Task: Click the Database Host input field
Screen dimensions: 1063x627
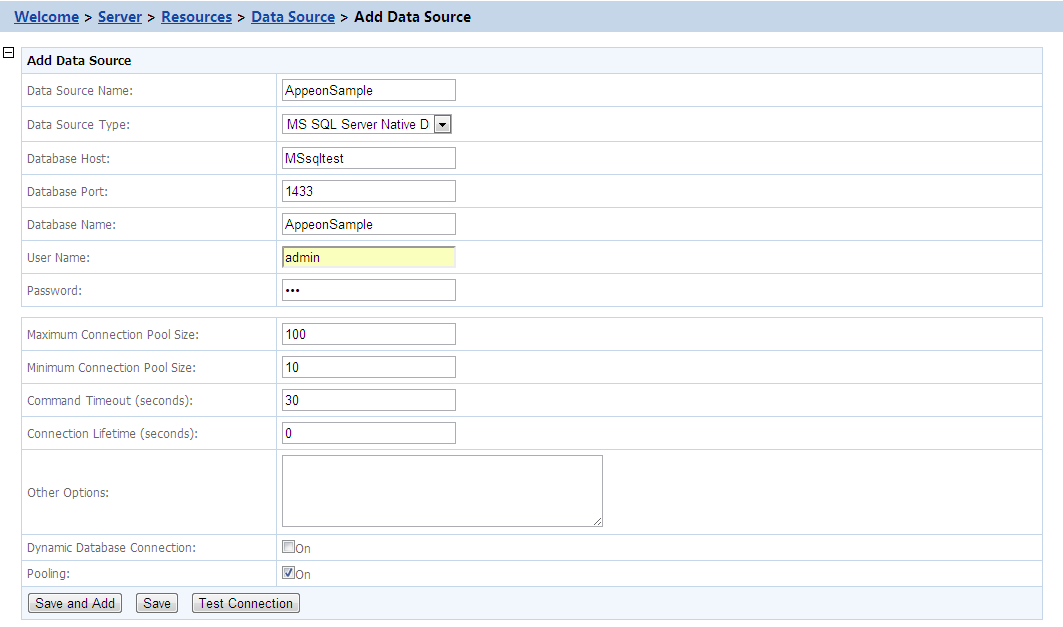Action: pyautogui.click(x=368, y=158)
